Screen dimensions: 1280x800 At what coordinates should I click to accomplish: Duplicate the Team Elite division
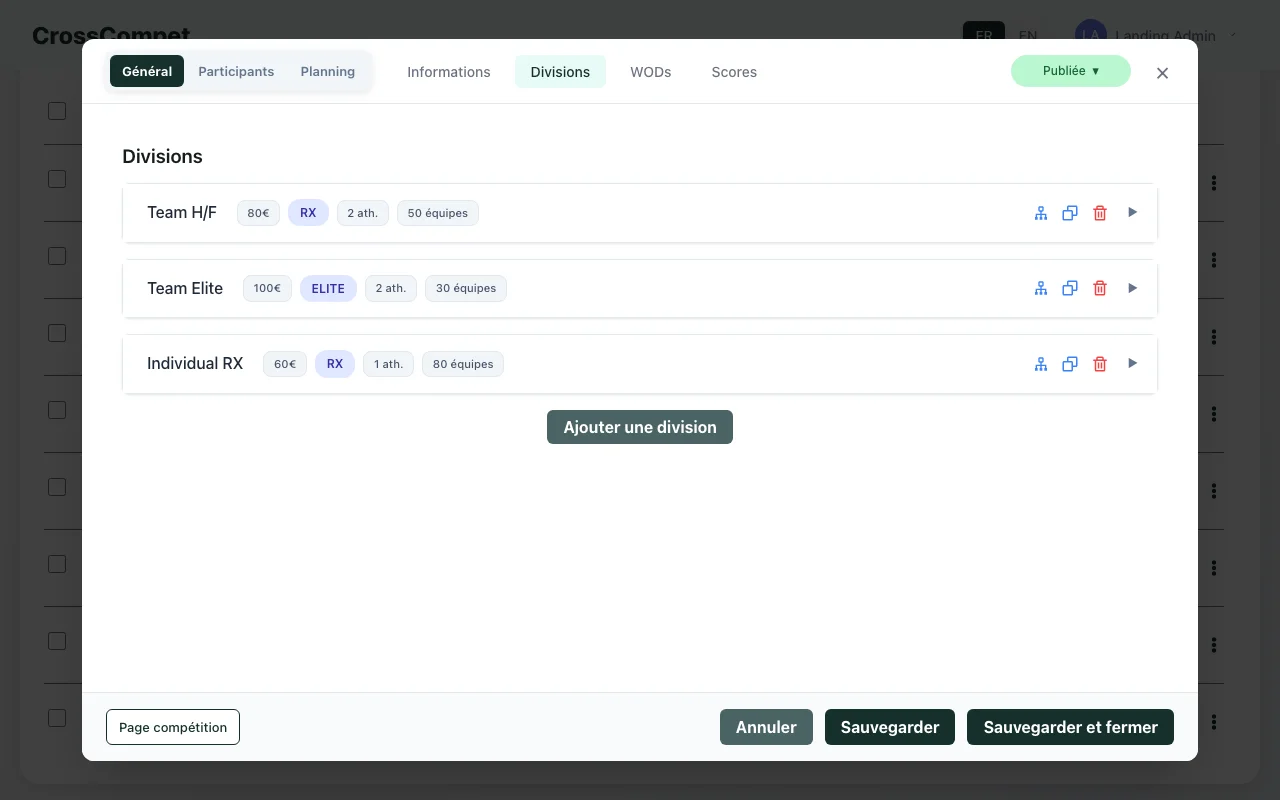[x=1070, y=288]
